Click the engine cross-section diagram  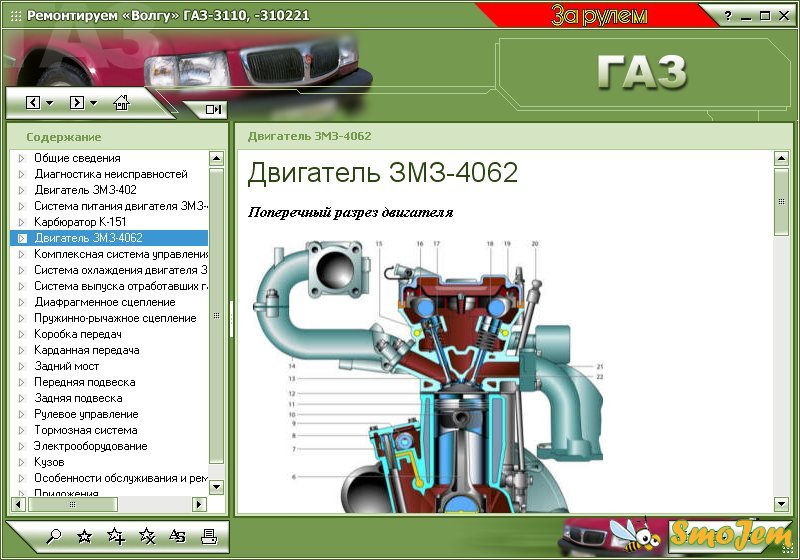[429, 376]
